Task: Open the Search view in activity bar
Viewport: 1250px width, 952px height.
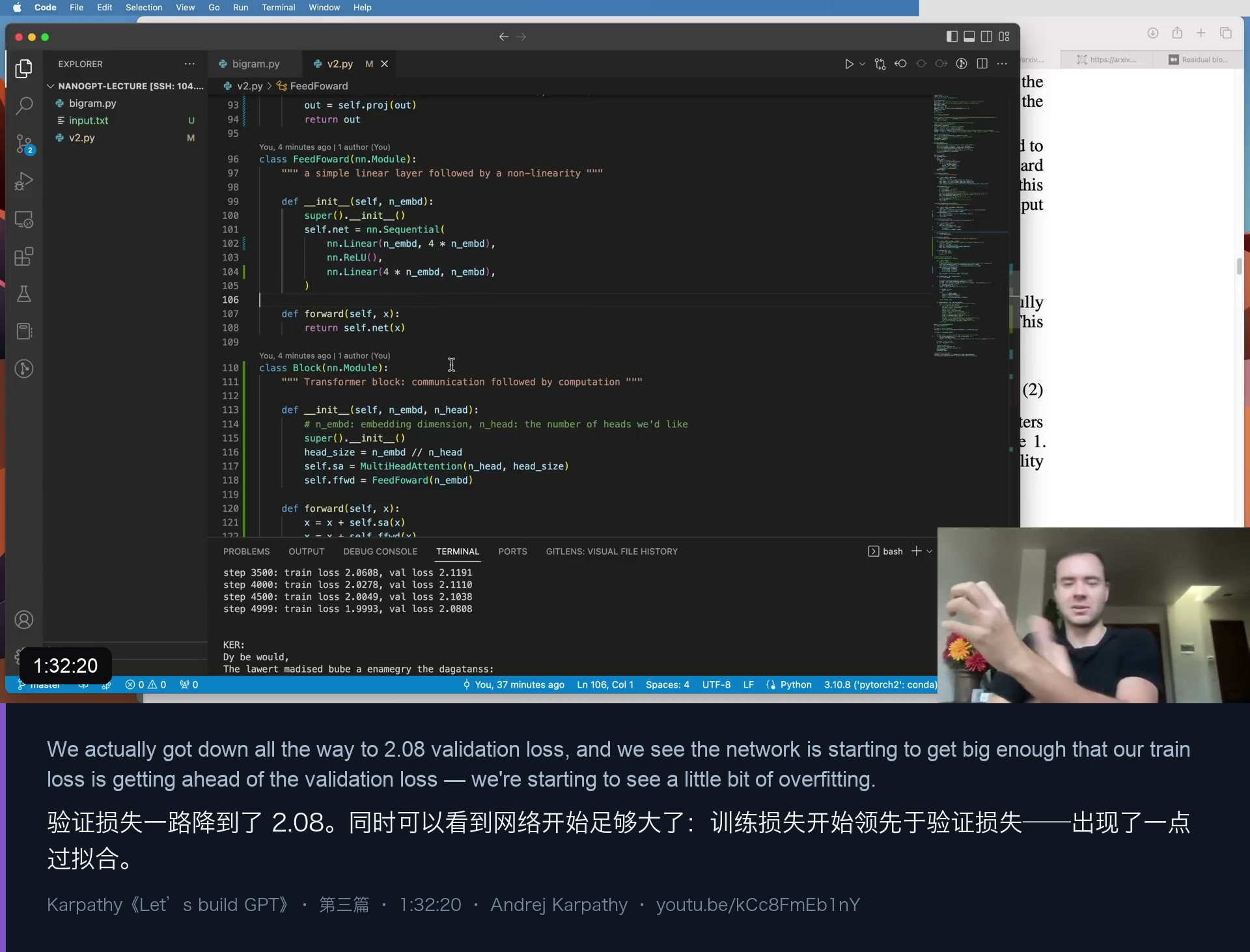Action: pyautogui.click(x=24, y=105)
